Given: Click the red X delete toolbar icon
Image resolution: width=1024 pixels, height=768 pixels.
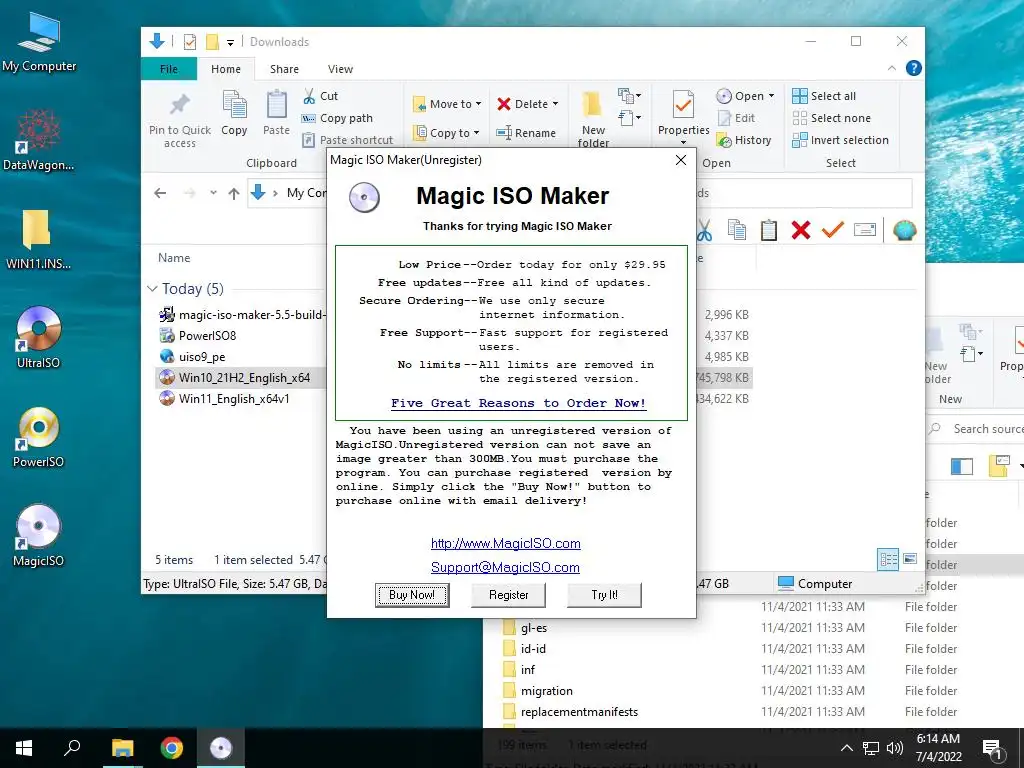Looking at the screenshot, I should pos(801,230).
